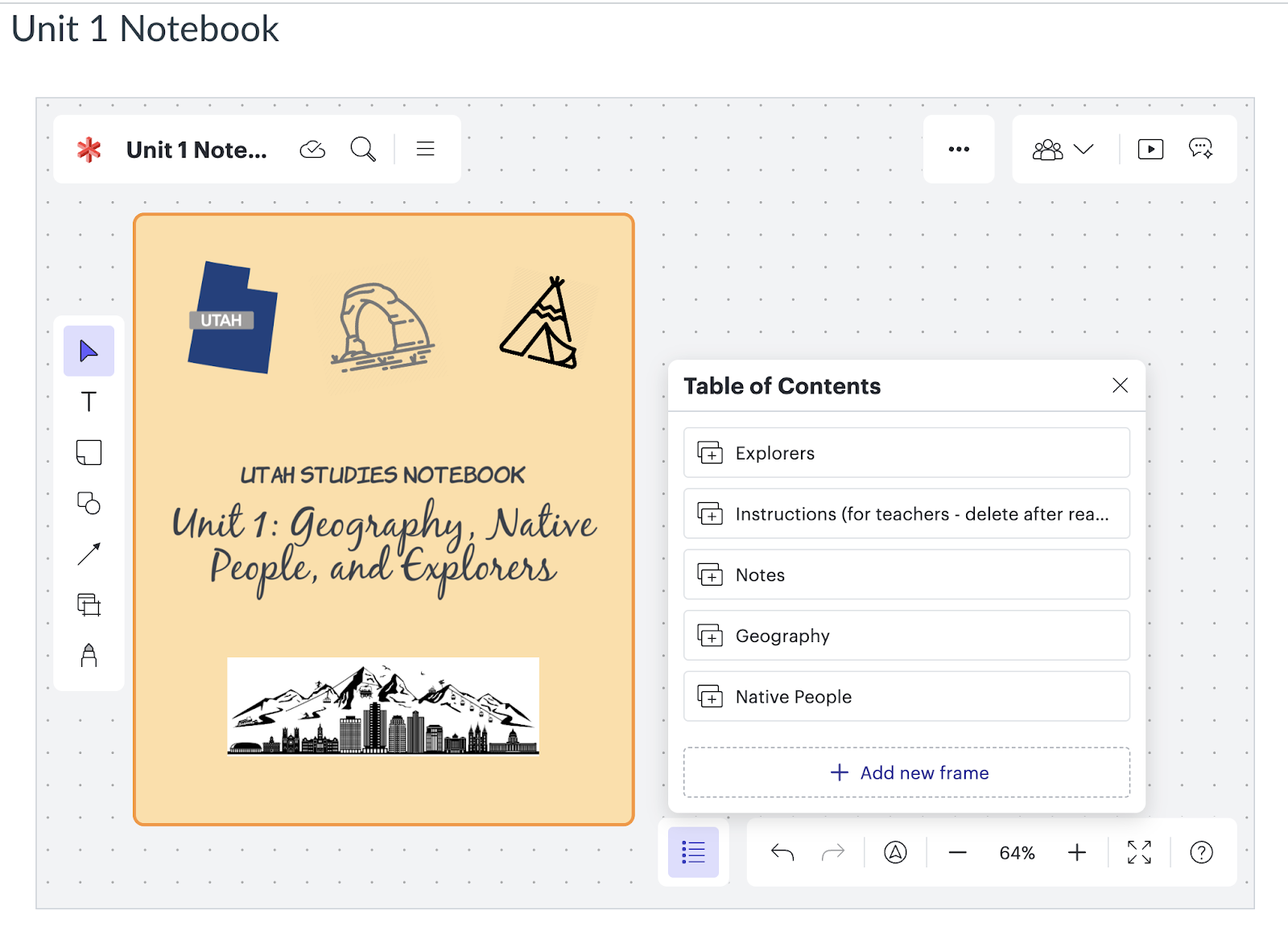1288x943 pixels.
Task: Select the Text tool
Action: [x=89, y=401]
